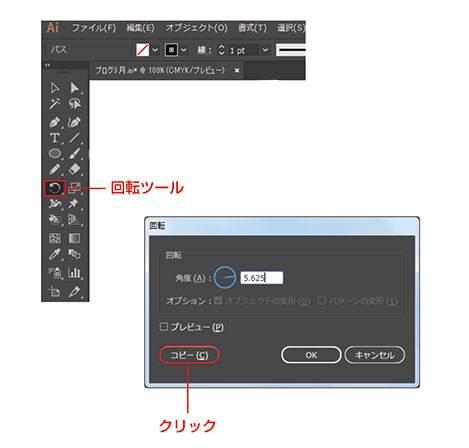This screenshot has height=448, width=469.
Task: Select the Rotate tool in toolbar
Action: [x=54, y=188]
